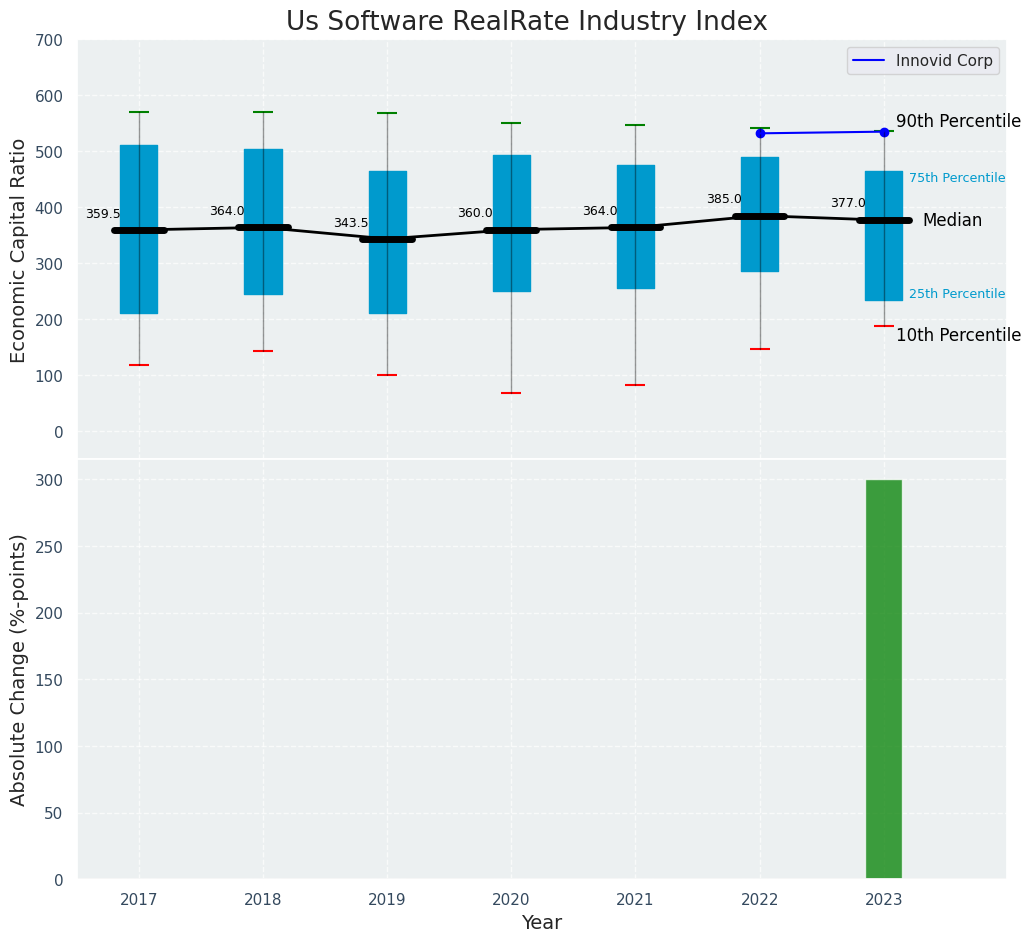Click the chart title text
The height and width of the screenshot is (942, 1031).
[x=526, y=22]
